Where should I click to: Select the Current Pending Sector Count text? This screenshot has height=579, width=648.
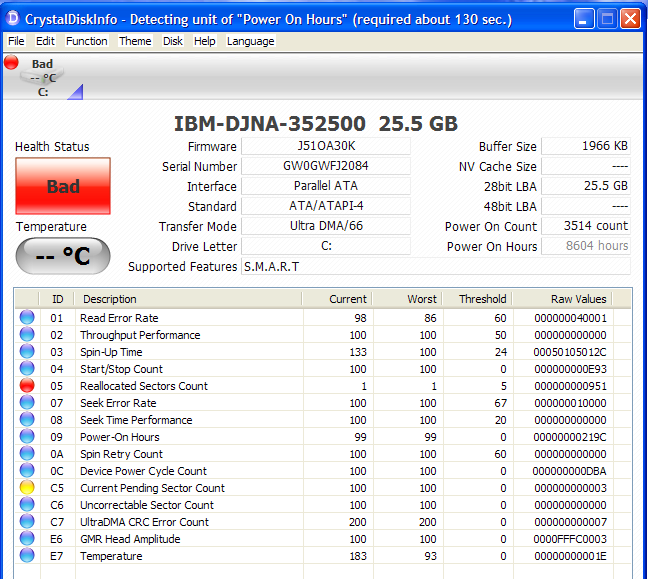click(152, 488)
